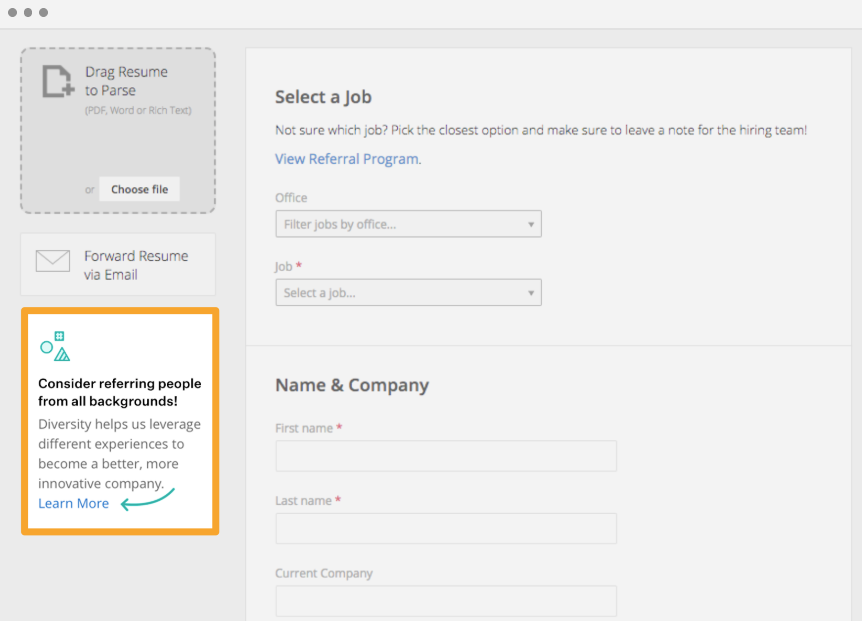The height and width of the screenshot is (621, 862).
Task: Click the teal geometric shapes diversity icon
Action: tap(55, 346)
